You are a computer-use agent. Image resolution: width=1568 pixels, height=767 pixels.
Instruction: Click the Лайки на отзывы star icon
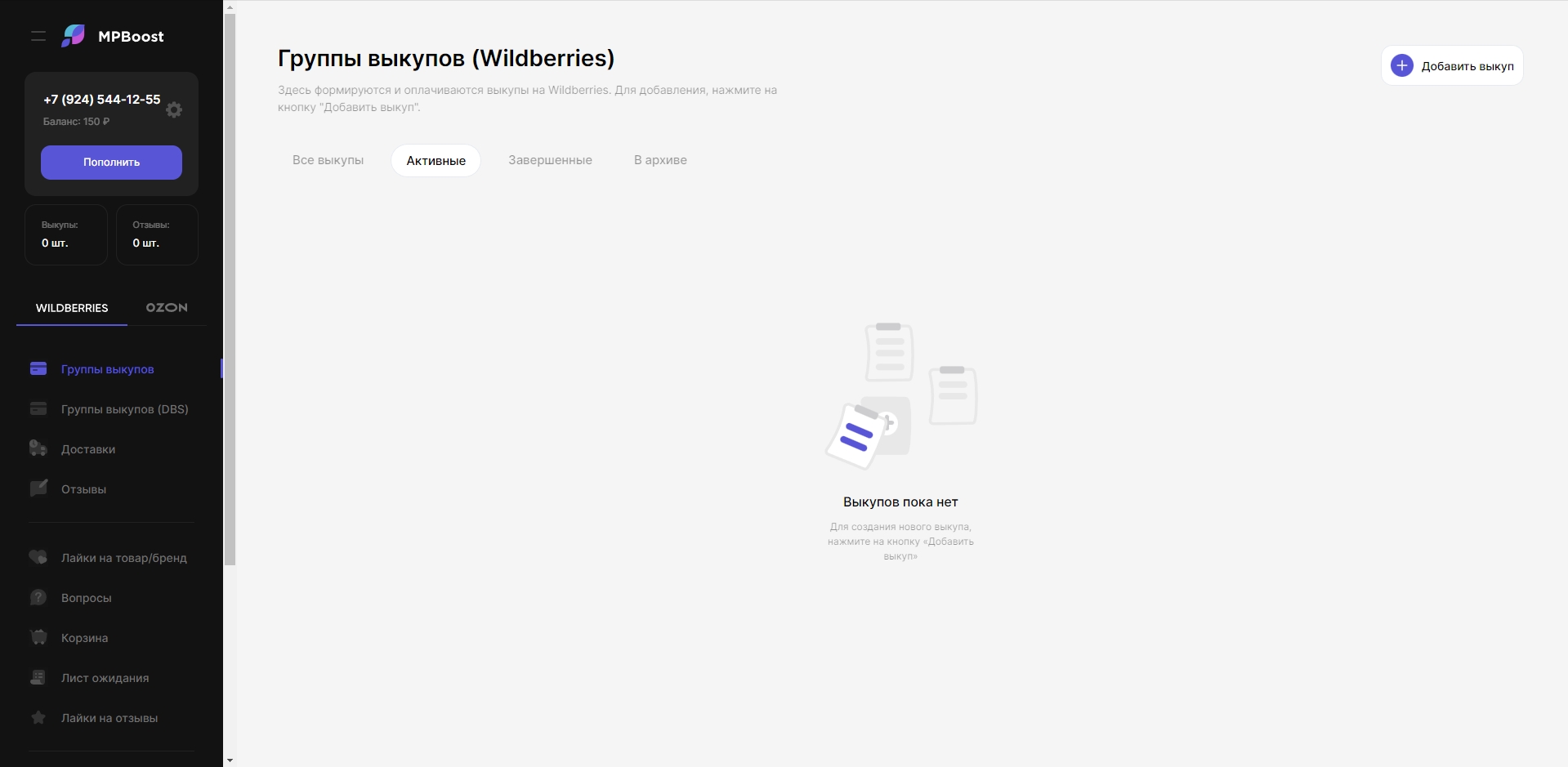[x=38, y=717]
